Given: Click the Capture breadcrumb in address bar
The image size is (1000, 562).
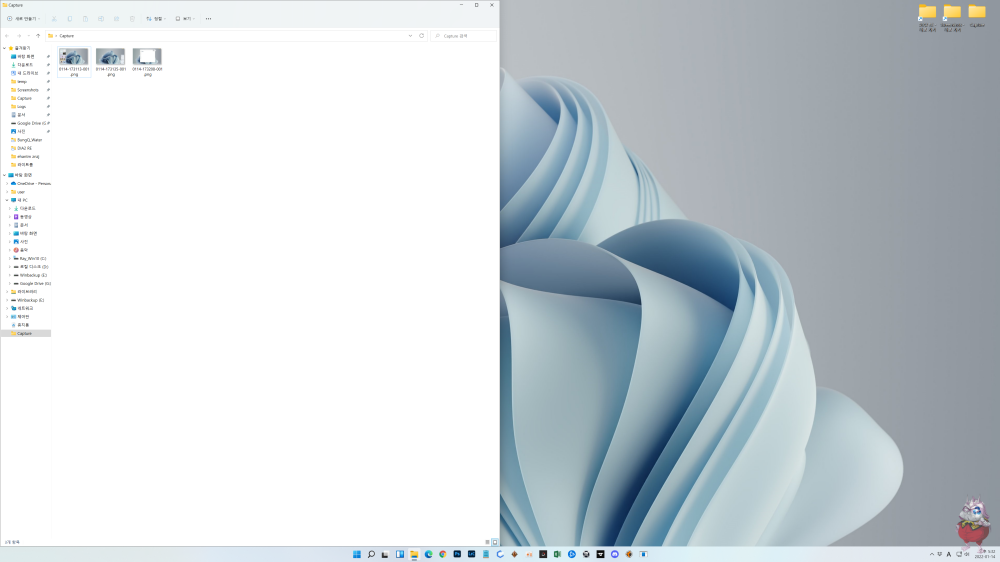Looking at the screenshot, I should 66,36.
